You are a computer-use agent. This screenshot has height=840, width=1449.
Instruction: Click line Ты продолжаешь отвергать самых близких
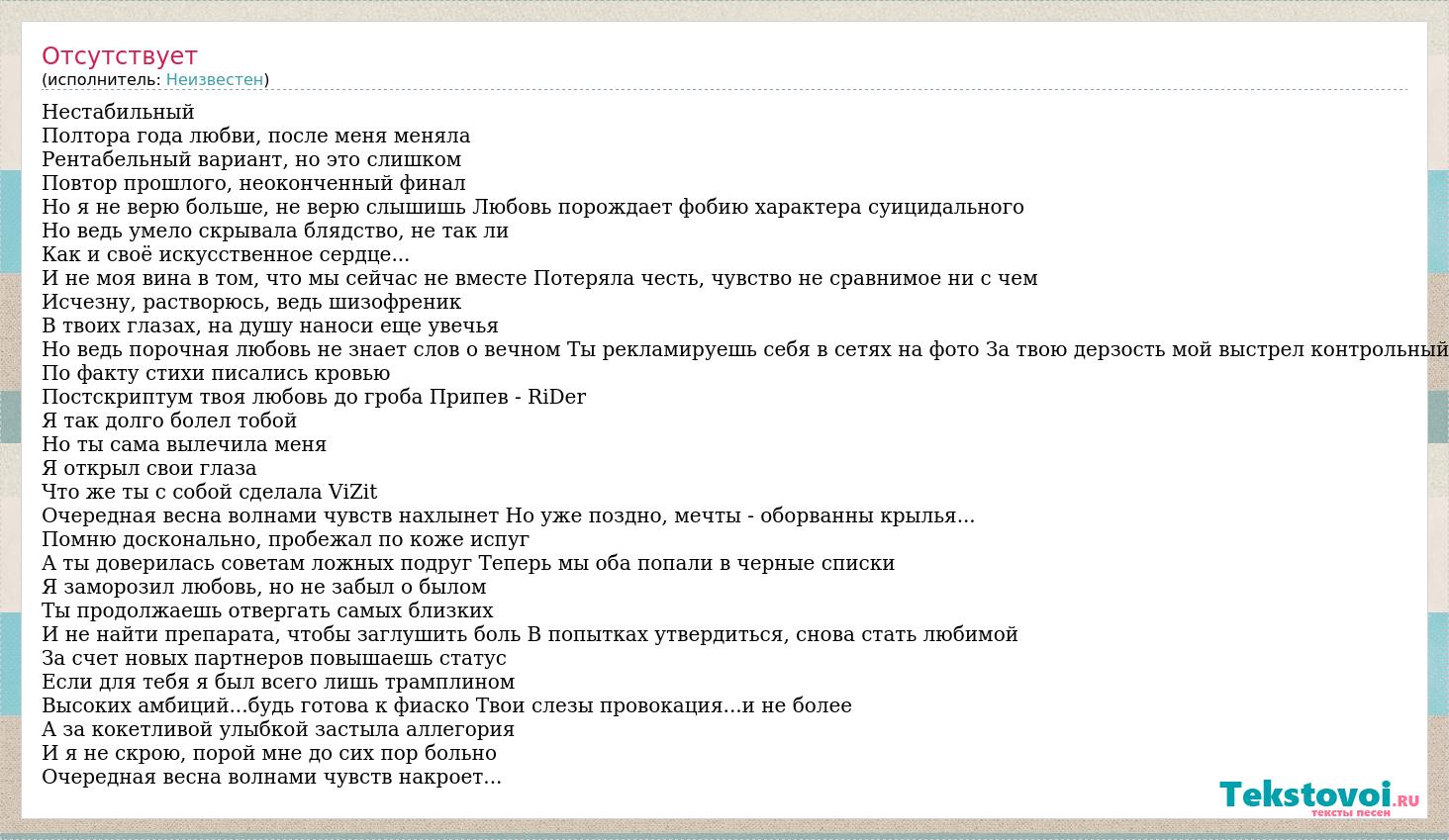pyautogui.click(x=267, y=610)
